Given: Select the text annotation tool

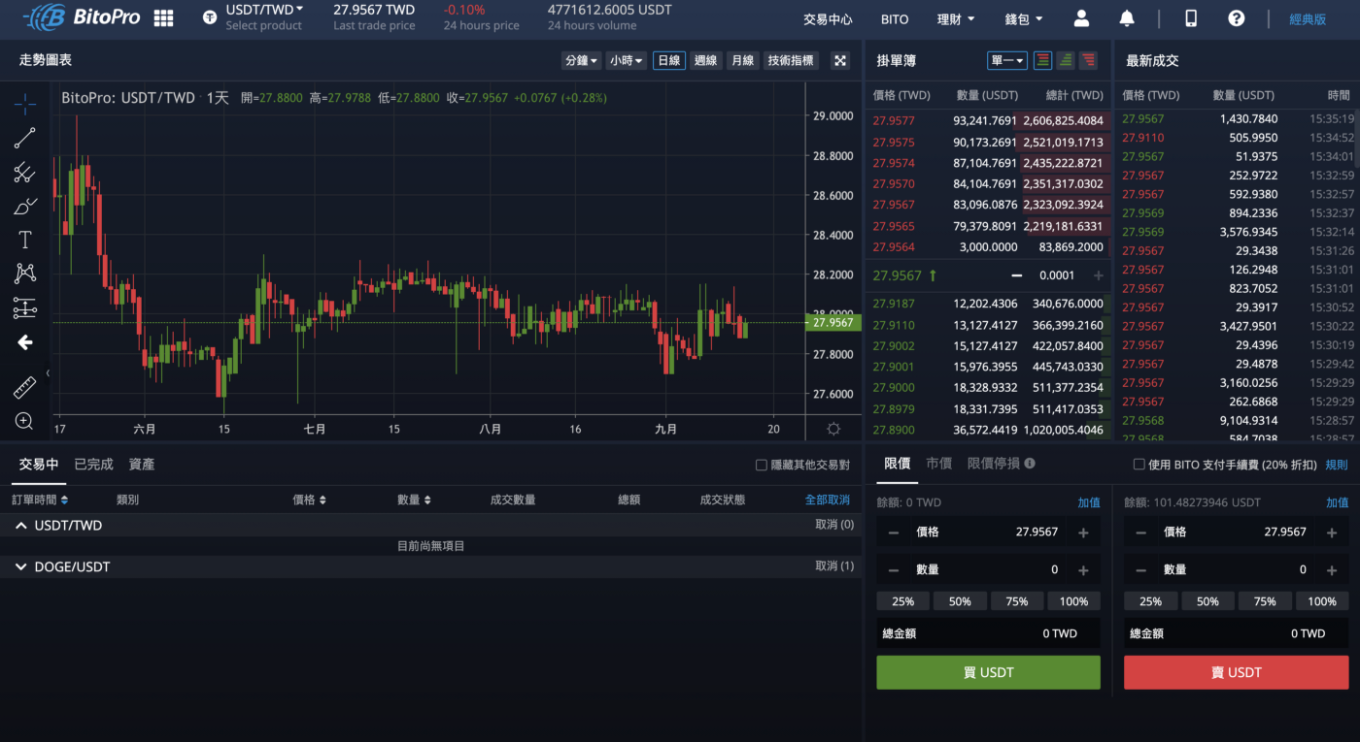Looking at the screenshot, I should [x=24, y=240].
